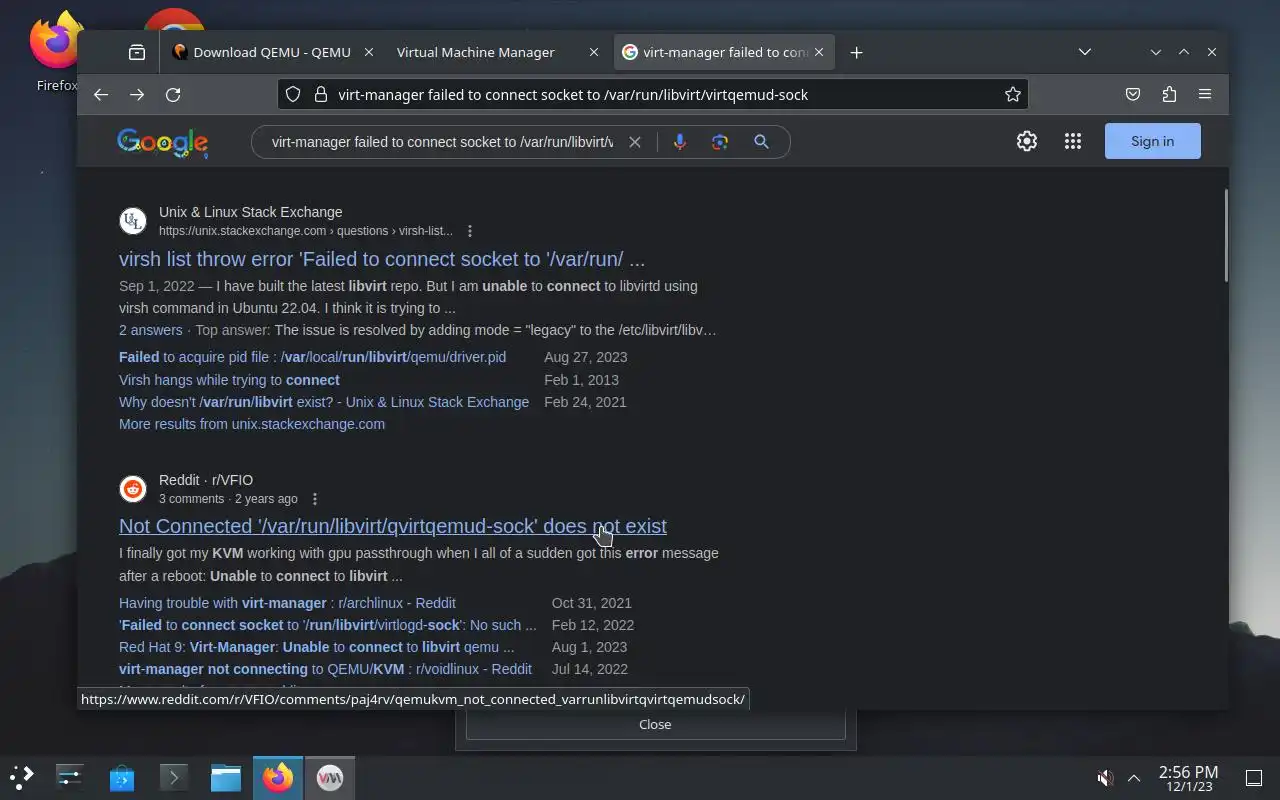Open the taskbar system settings mixer icon
The image size is (1280, 800).
point(70,777)
